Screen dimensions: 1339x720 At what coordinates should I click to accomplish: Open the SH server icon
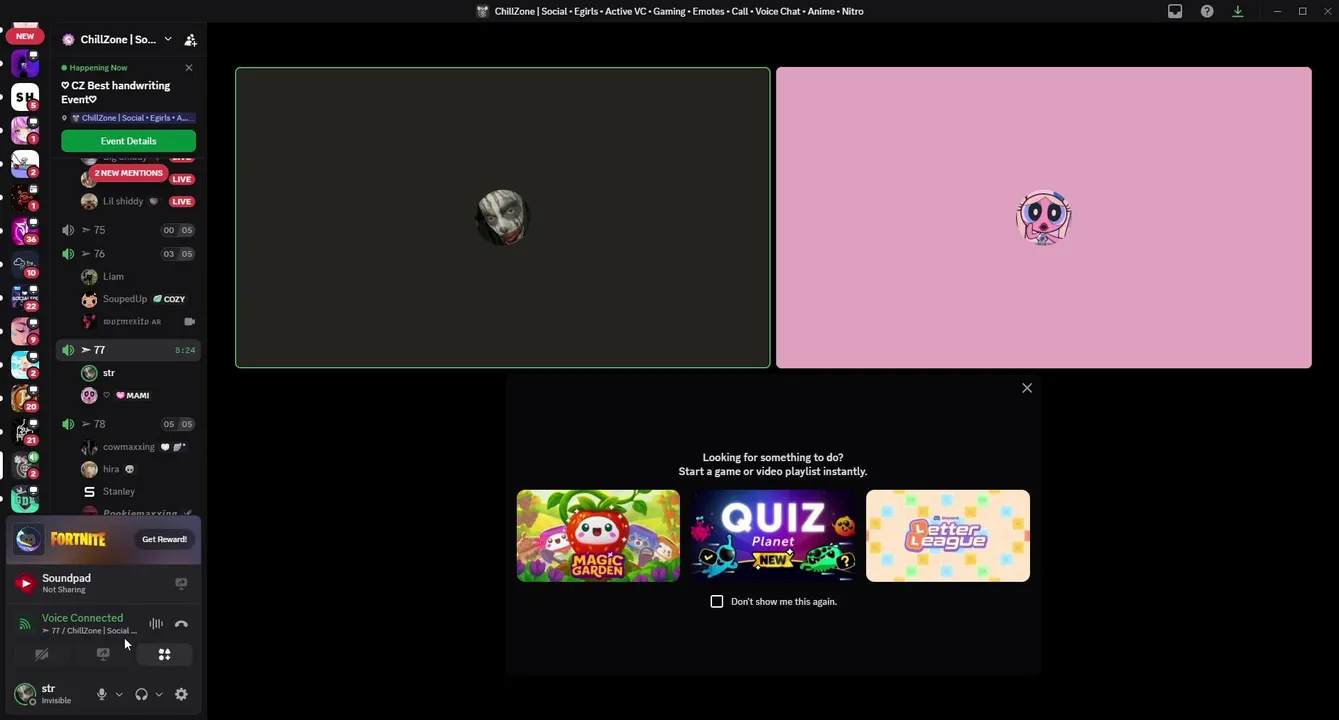tap(25, 97)
